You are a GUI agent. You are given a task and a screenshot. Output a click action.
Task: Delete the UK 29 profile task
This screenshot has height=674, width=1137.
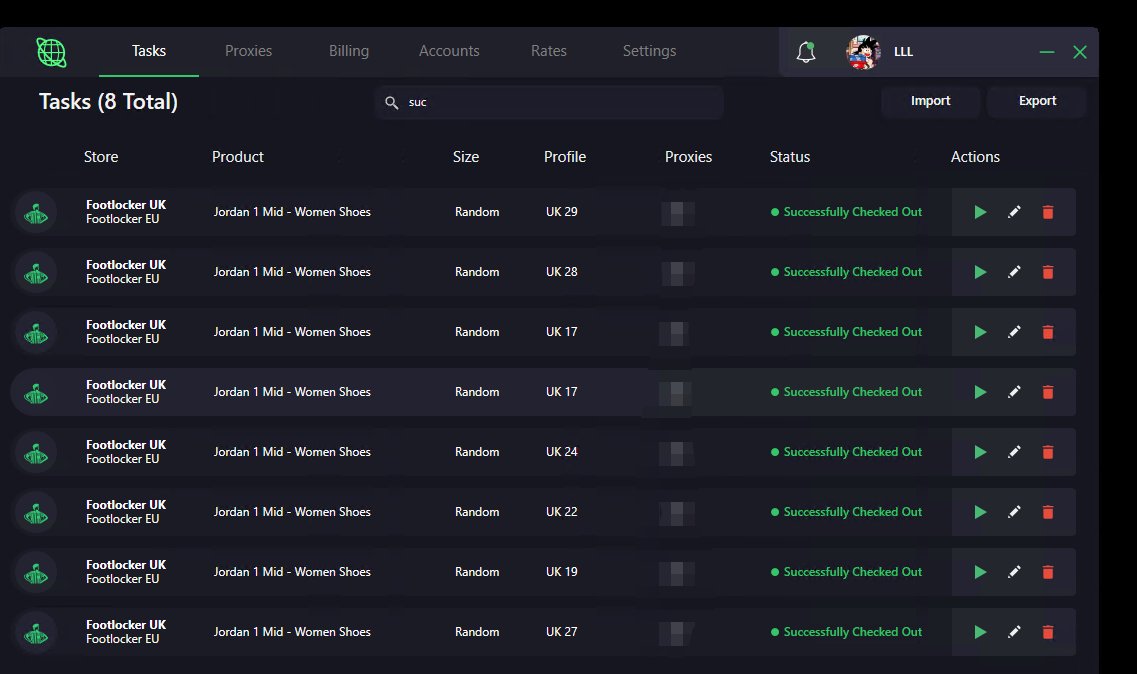click(x=1048, y=212)
